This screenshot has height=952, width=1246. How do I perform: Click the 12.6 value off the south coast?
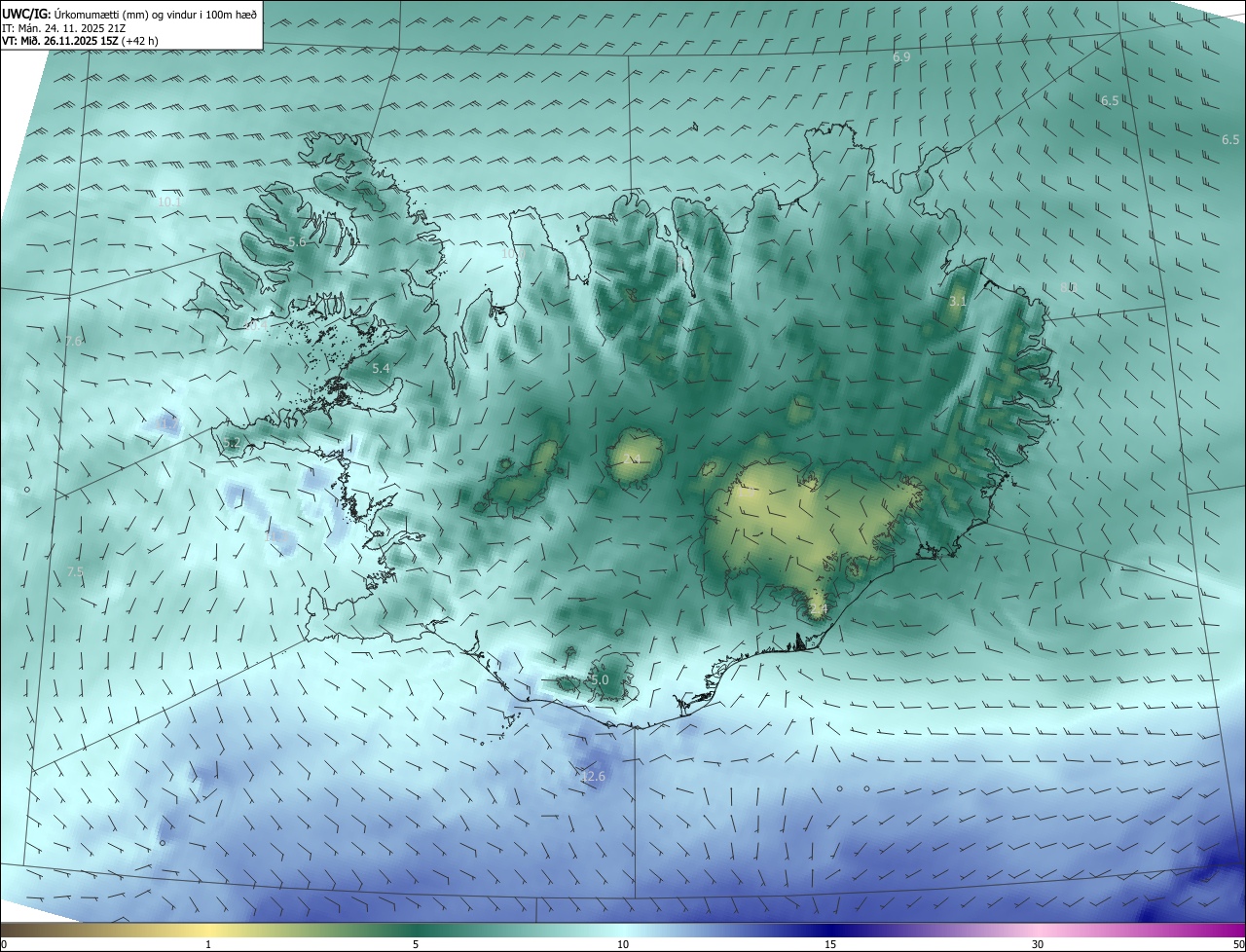pos(593,776)
